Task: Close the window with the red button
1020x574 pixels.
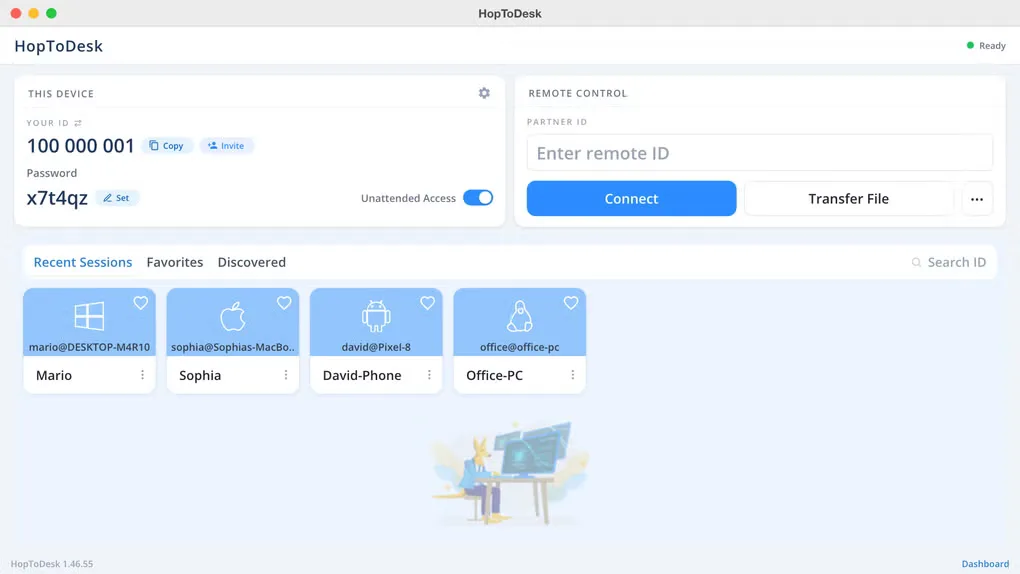Action: pos(16,13)
